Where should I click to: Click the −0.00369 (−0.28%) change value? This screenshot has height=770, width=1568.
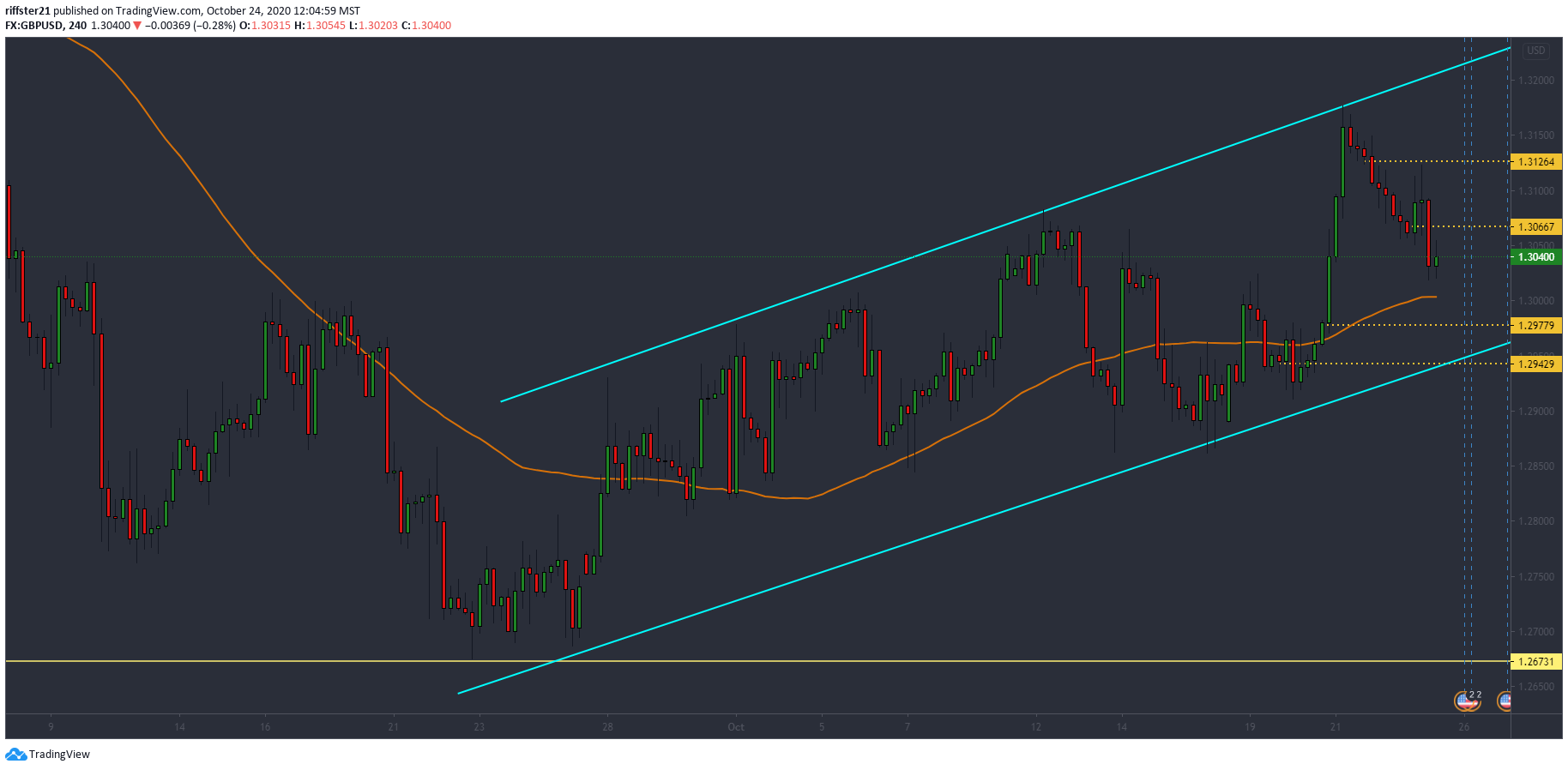pyautogui.click(x=190, y=26)
